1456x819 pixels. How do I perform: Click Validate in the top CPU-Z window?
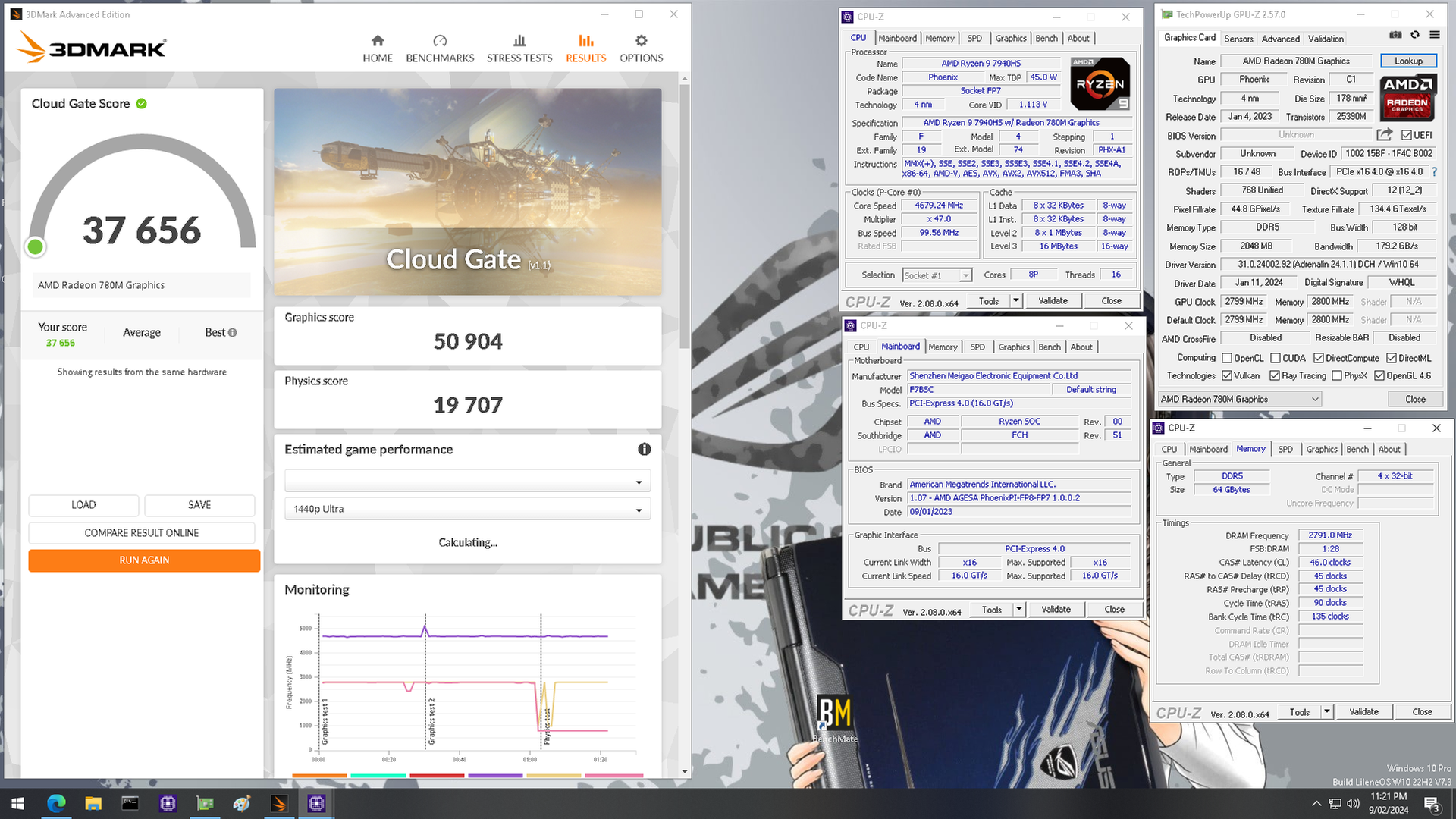click(x=1053, y=301)
